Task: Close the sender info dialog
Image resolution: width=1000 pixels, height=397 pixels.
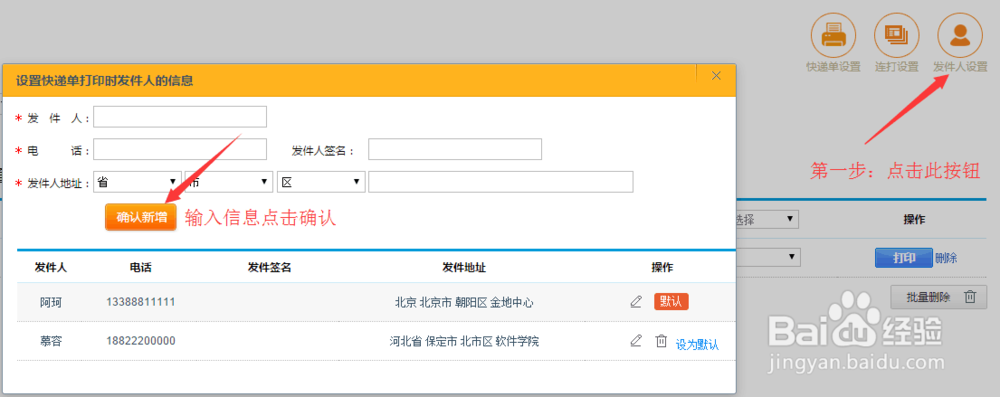Action: pyautogui.click(x=716, y=75)
